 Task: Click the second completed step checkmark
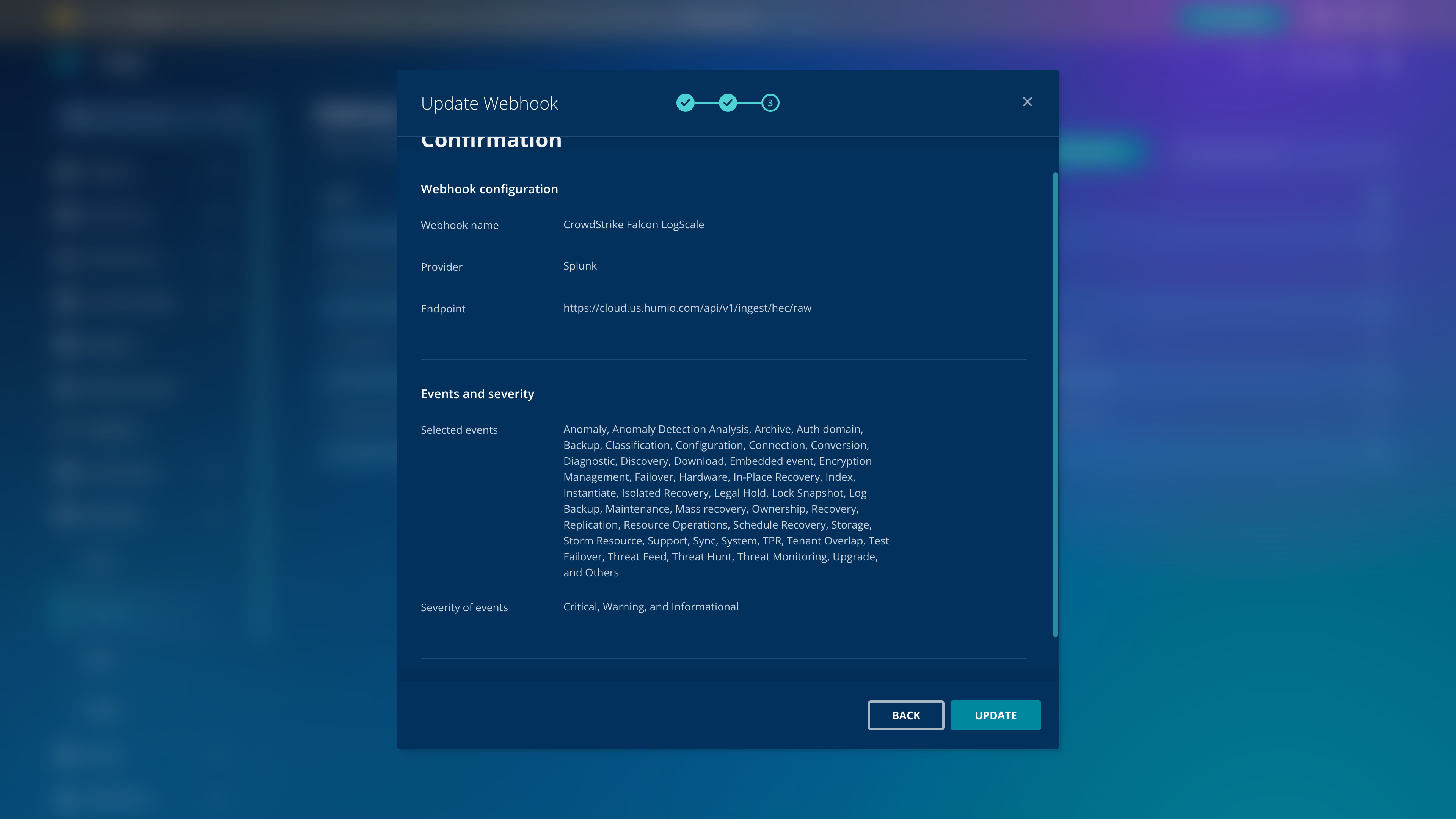pos(728,103)
